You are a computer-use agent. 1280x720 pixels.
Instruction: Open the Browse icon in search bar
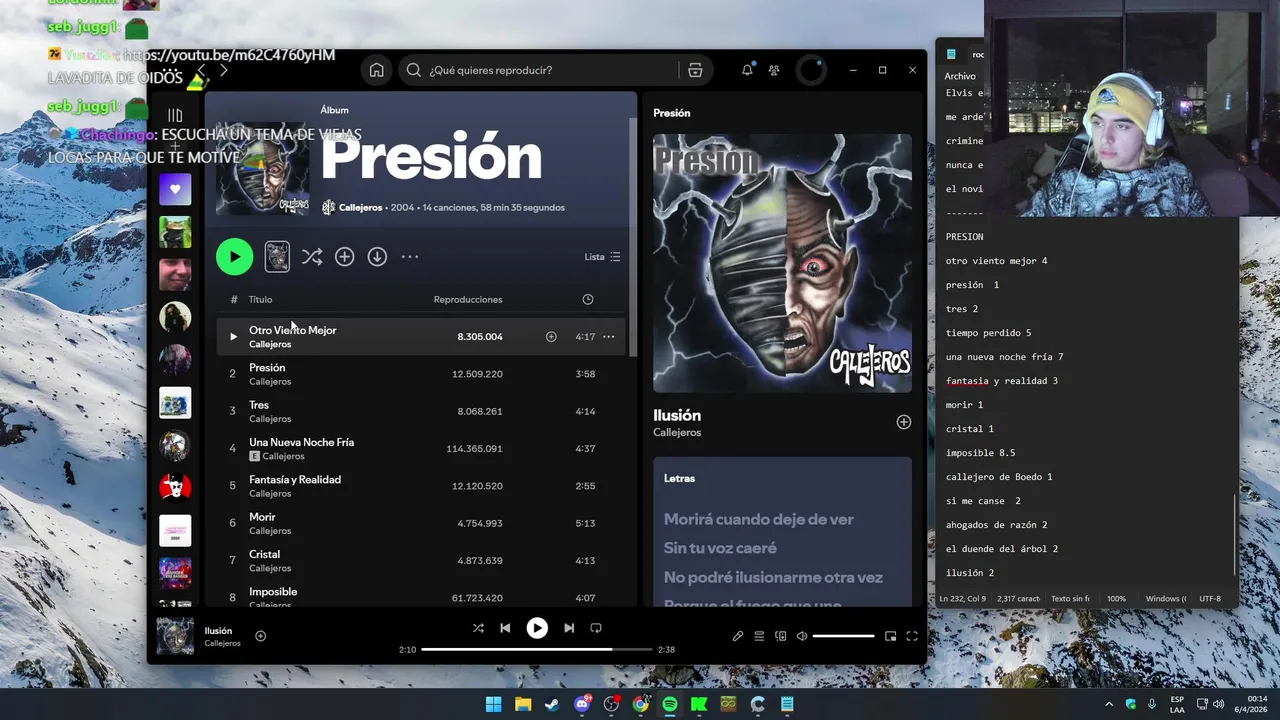point(695,70)
